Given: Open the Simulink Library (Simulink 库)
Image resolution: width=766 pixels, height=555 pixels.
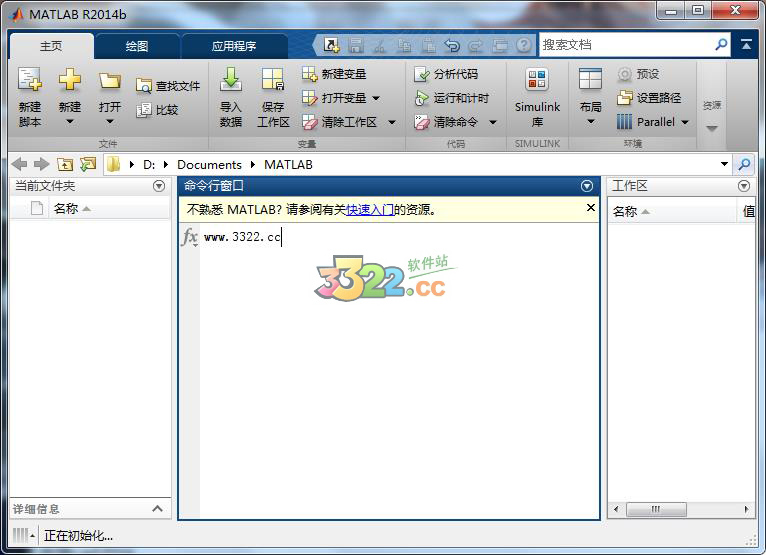Looking at the screenshot, I should [537, 98].
